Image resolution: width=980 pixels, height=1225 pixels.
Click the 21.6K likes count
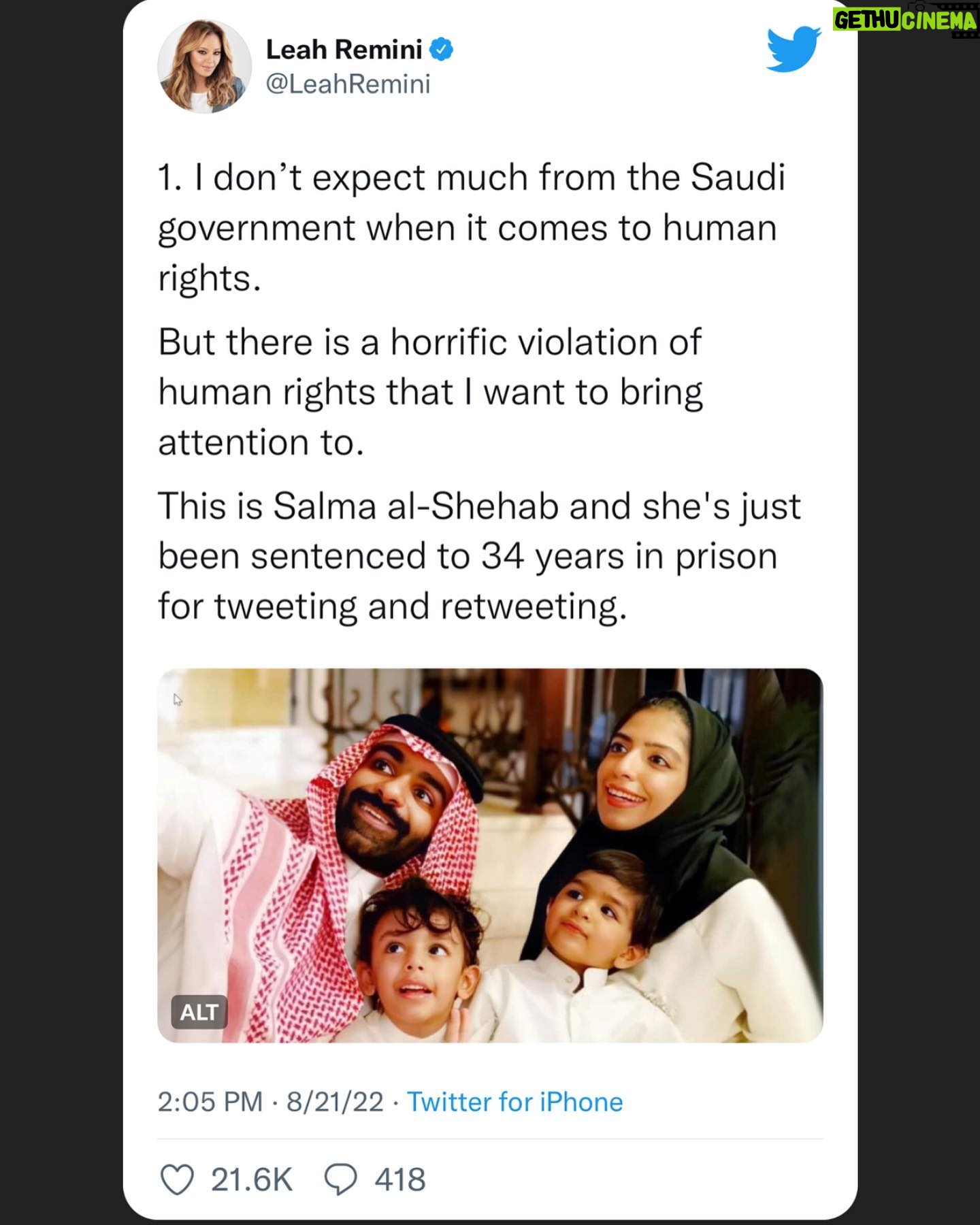click(252, 1179)
